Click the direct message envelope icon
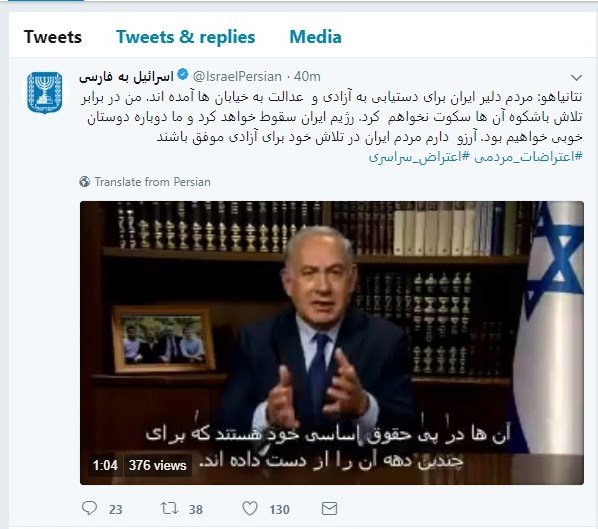Screen dimensions: 598x529 330,509
